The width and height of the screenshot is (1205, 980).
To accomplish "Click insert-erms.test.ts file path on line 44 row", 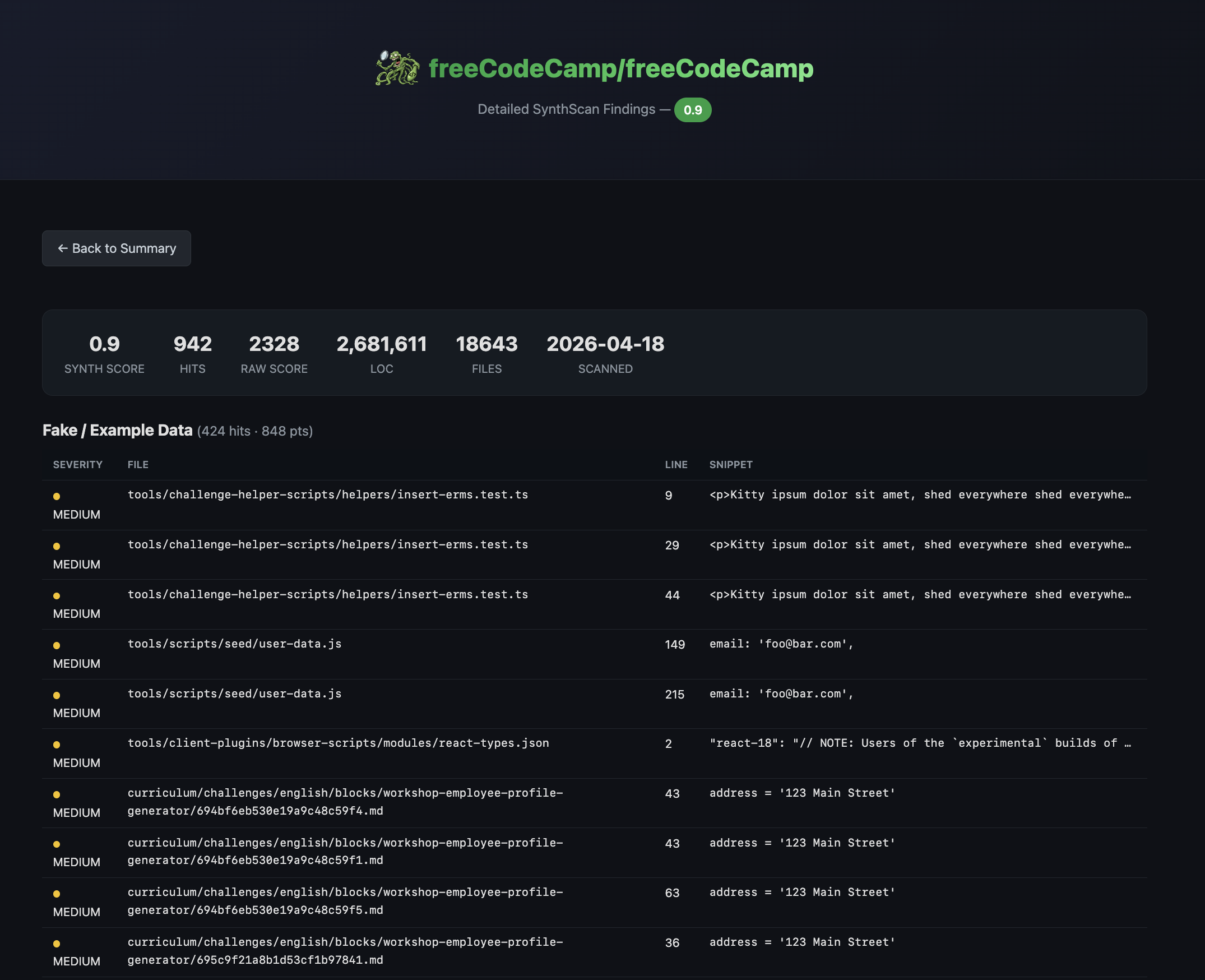I will click(328, 594).
